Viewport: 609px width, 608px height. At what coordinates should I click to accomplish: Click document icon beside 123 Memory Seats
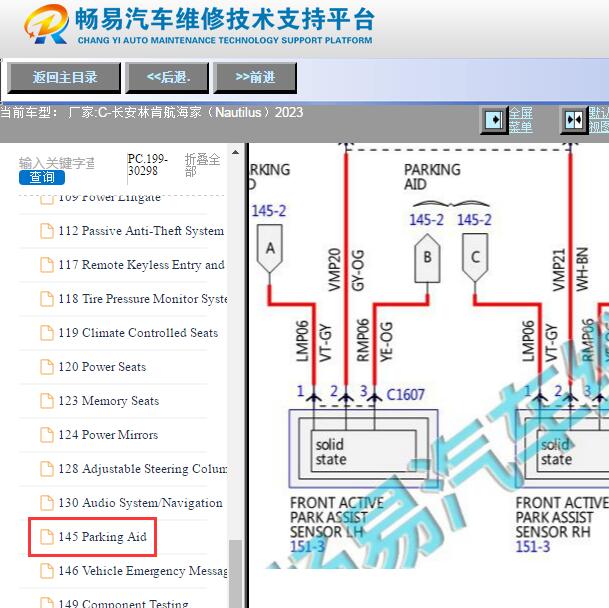pos(47,401)
